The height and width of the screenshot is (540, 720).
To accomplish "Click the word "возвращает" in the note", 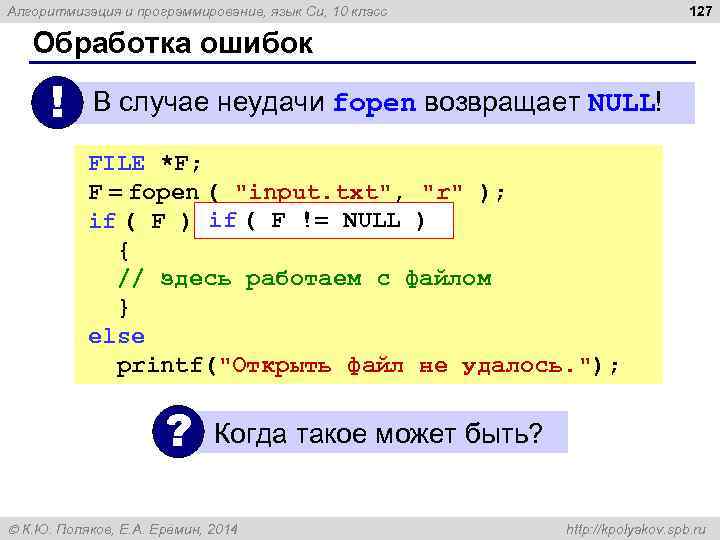I will pos(501,102).
